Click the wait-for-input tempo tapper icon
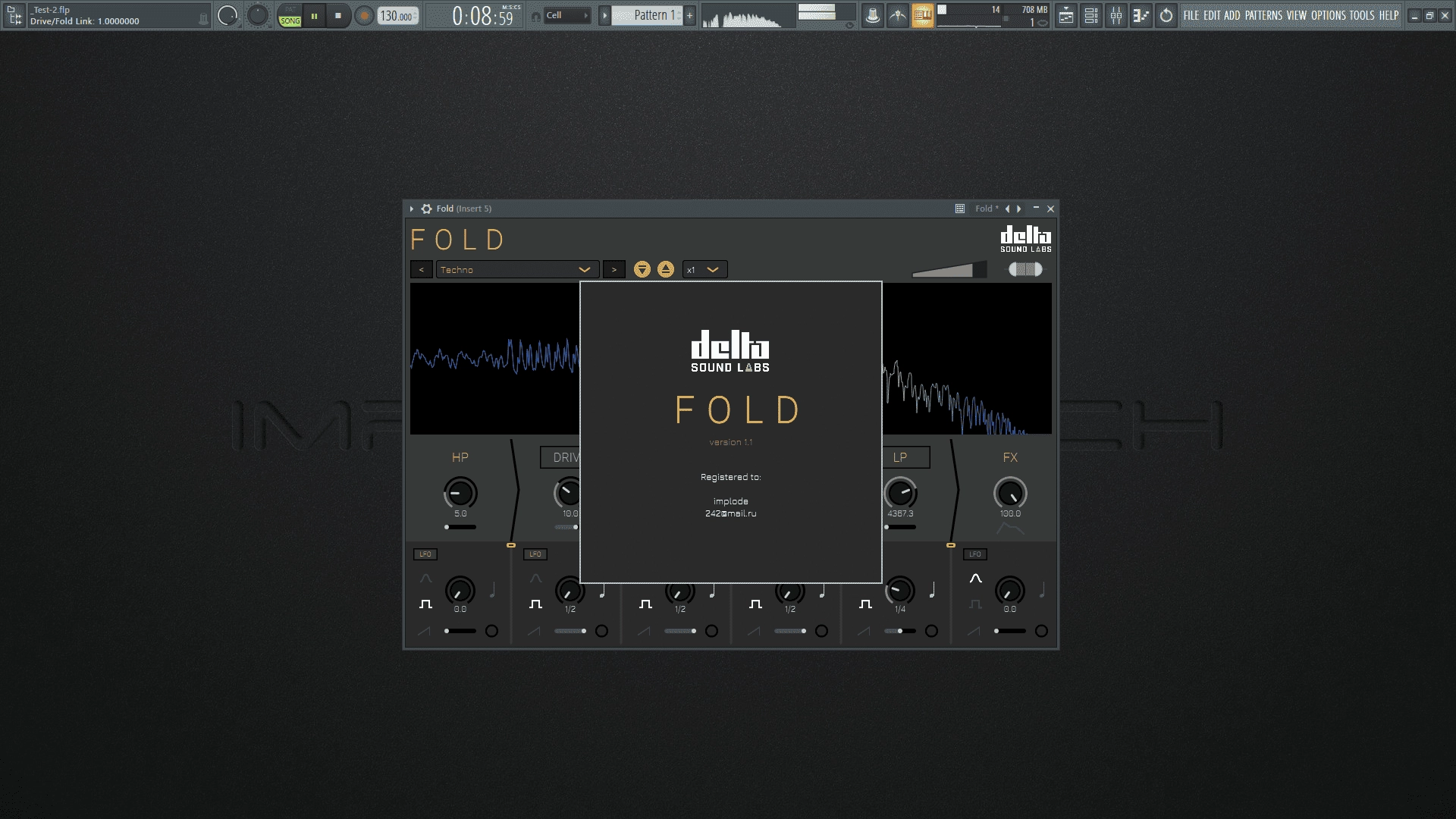Viewport: 1456px width, 819px height. pos(898,15)
